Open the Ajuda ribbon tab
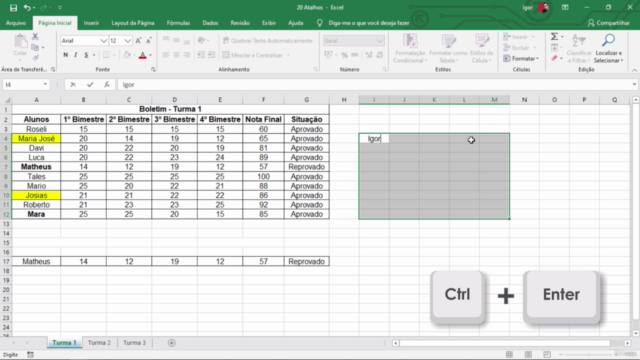The width and height of the screenshot is (640, 360). click(296, 23)
